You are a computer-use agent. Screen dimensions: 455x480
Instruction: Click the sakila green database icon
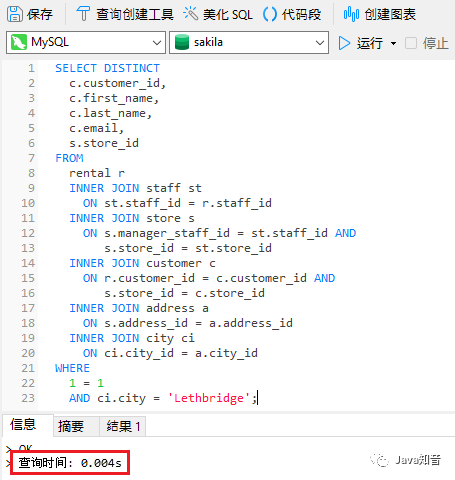(182, 42)
